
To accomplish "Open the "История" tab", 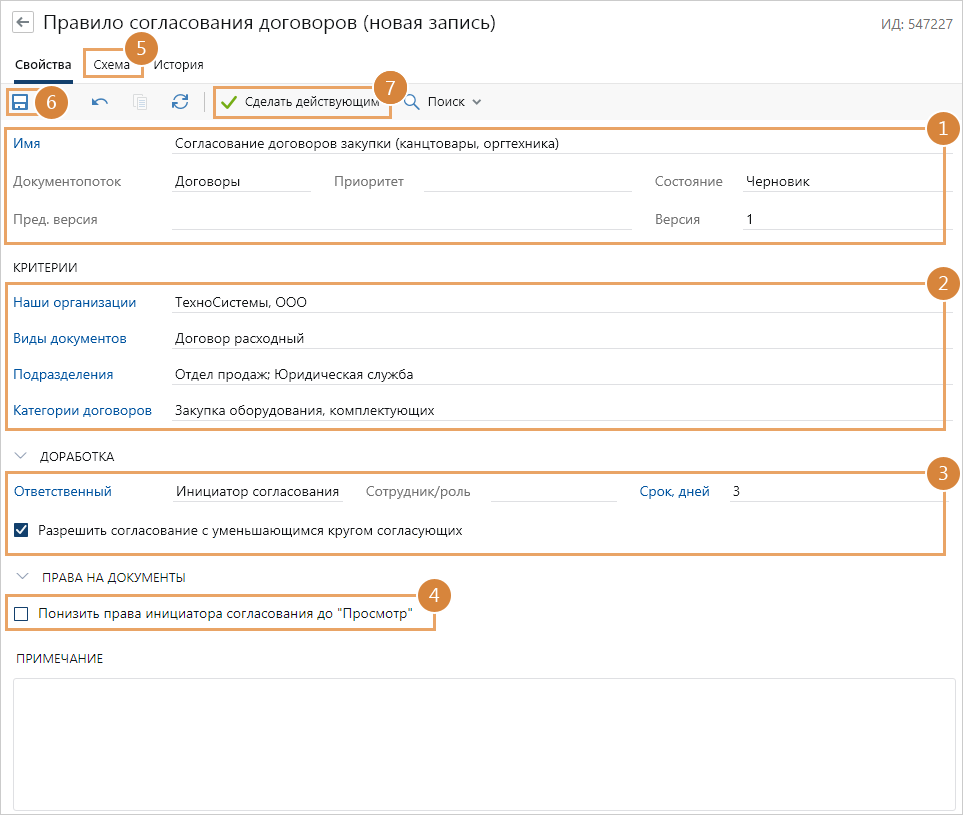I will click(179, 64).
